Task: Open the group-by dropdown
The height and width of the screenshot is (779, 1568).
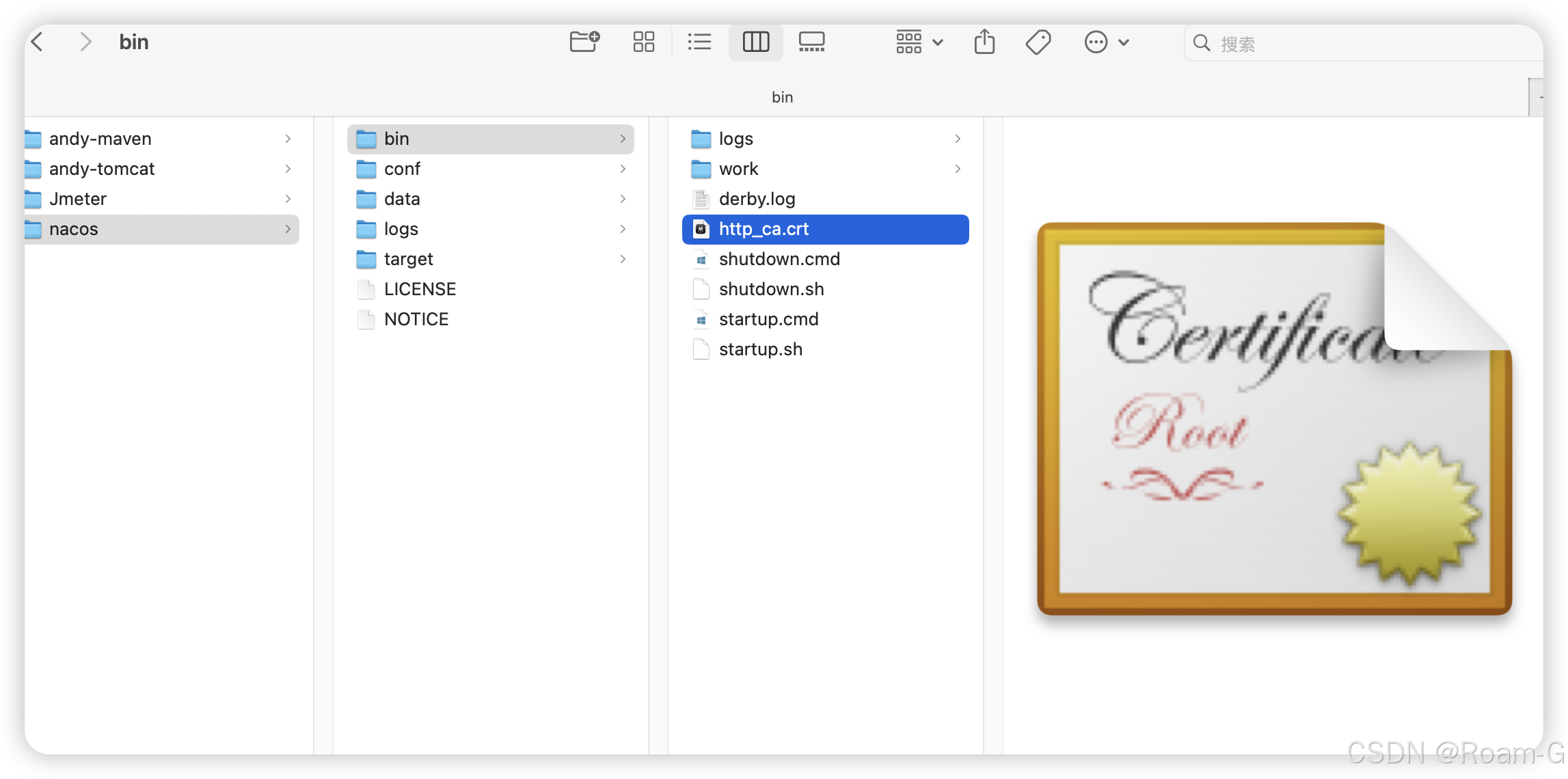Action: [x=919, y=42]
